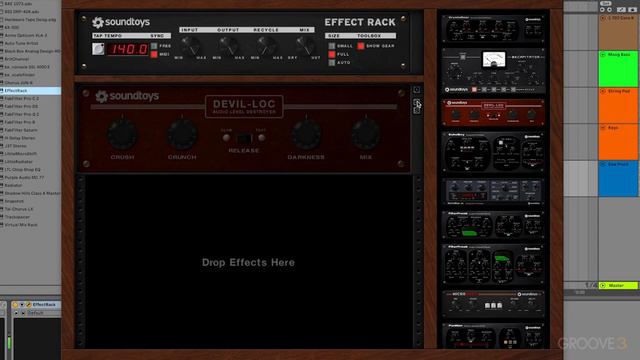Image resolution: width=640 pixels, height=360 pixels.
Task: Click the top side button of Devil-Loc slot
Action: pyautogui.click(x=417, y=90)
